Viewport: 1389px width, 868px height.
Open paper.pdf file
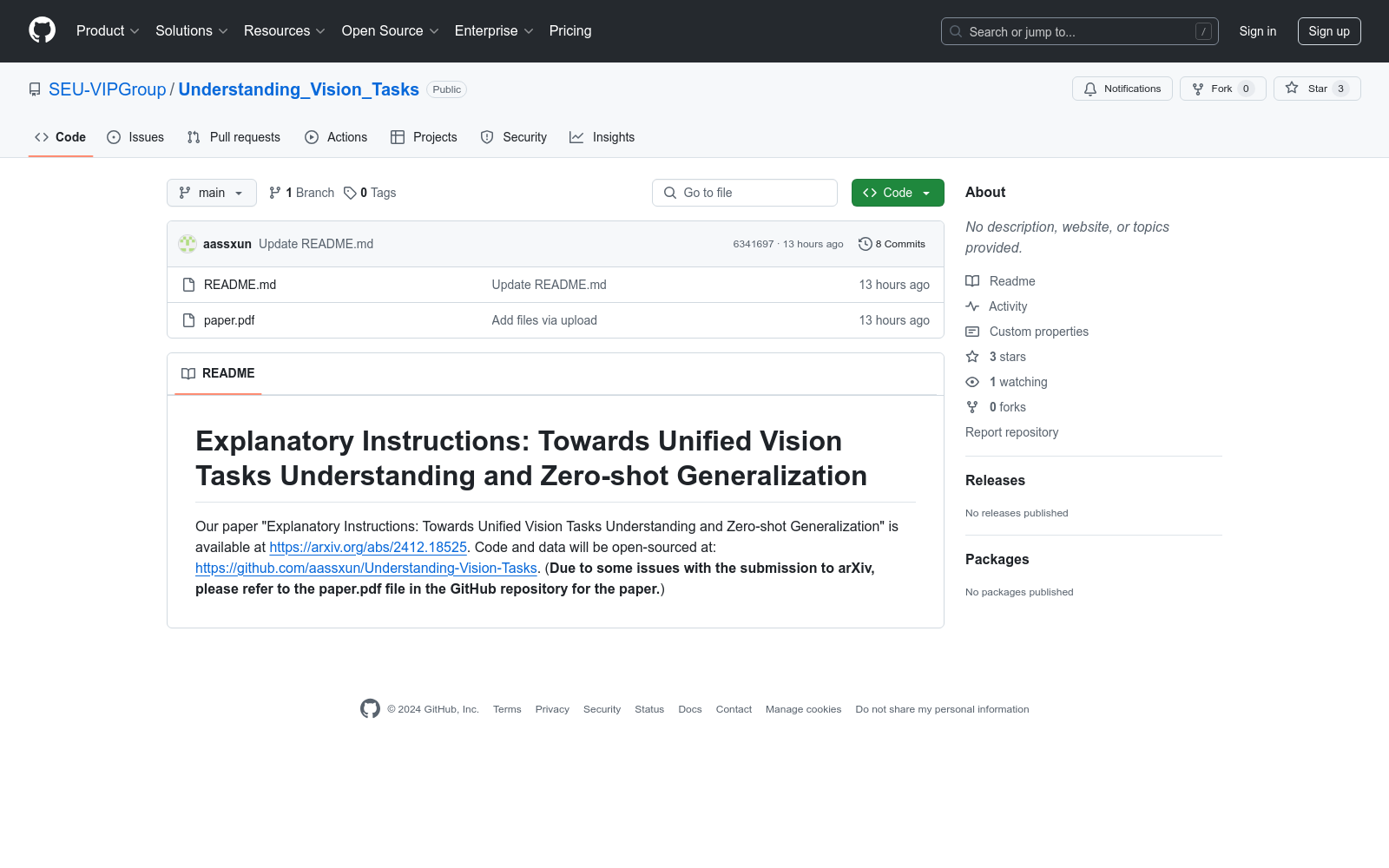(229, 320)
